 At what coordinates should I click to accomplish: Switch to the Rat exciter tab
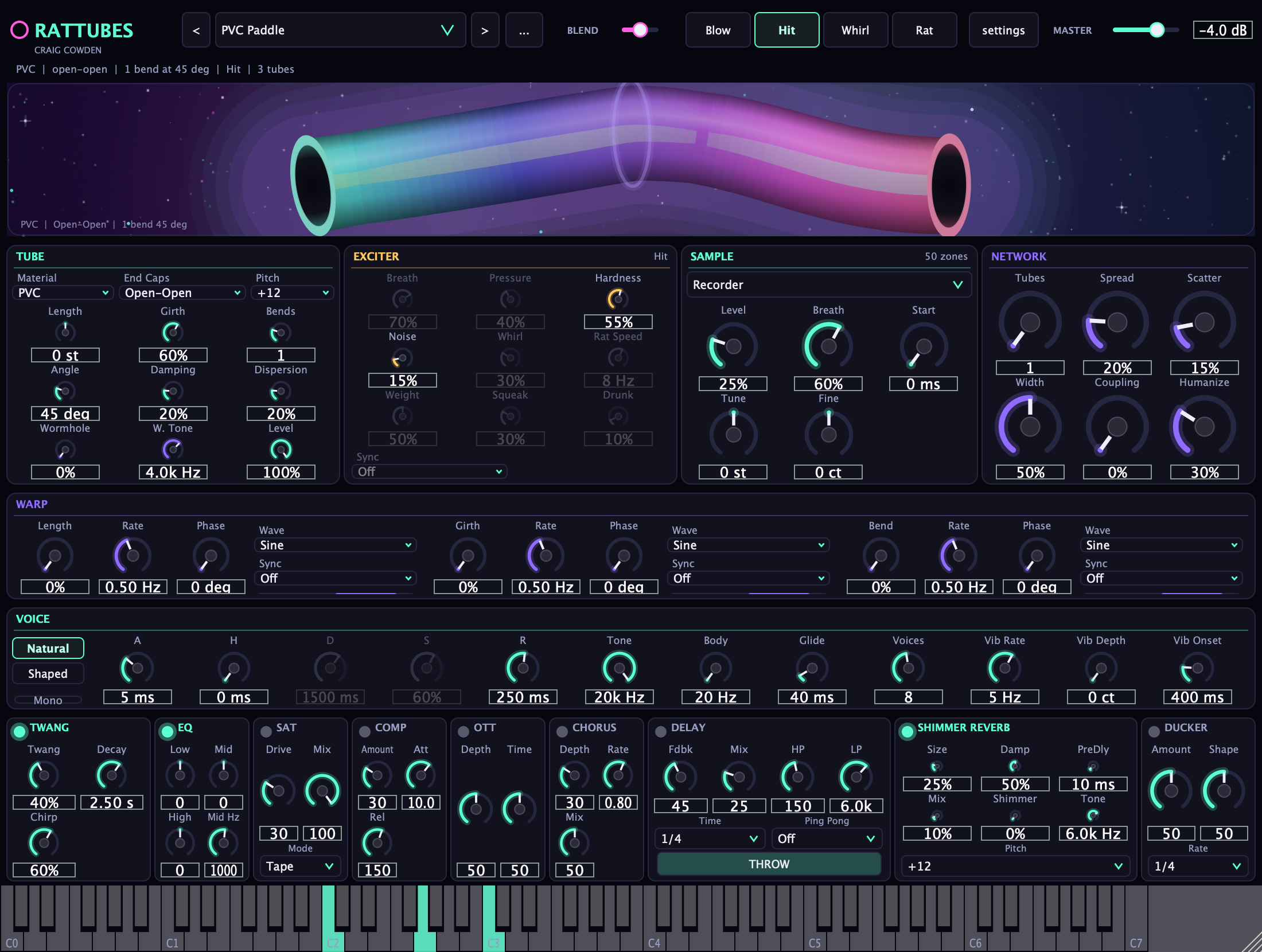(924, 30)
